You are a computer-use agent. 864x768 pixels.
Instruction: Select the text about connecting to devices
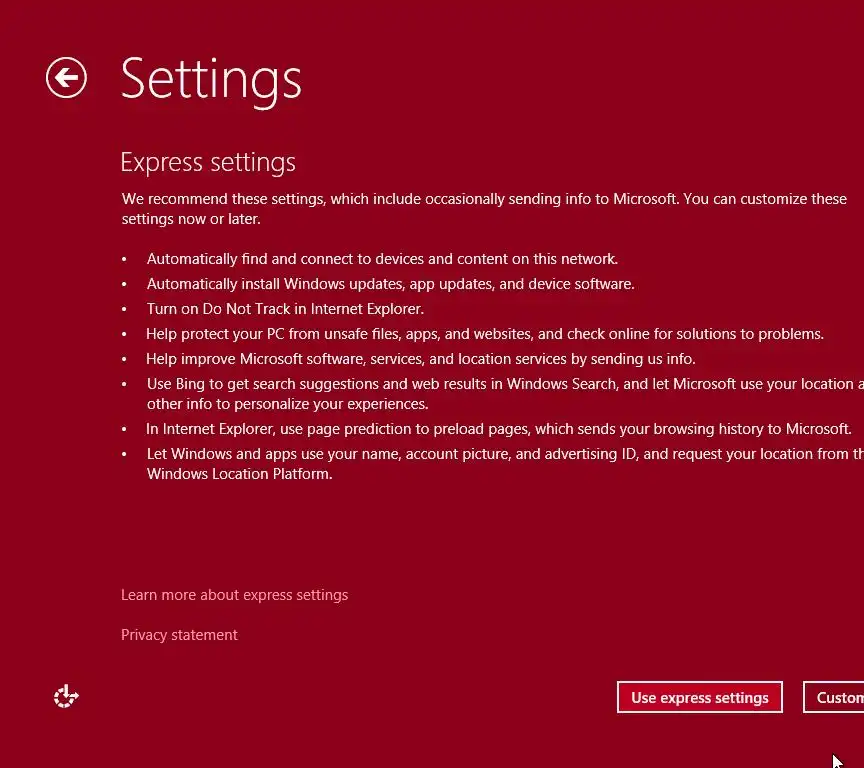[382, 258]
